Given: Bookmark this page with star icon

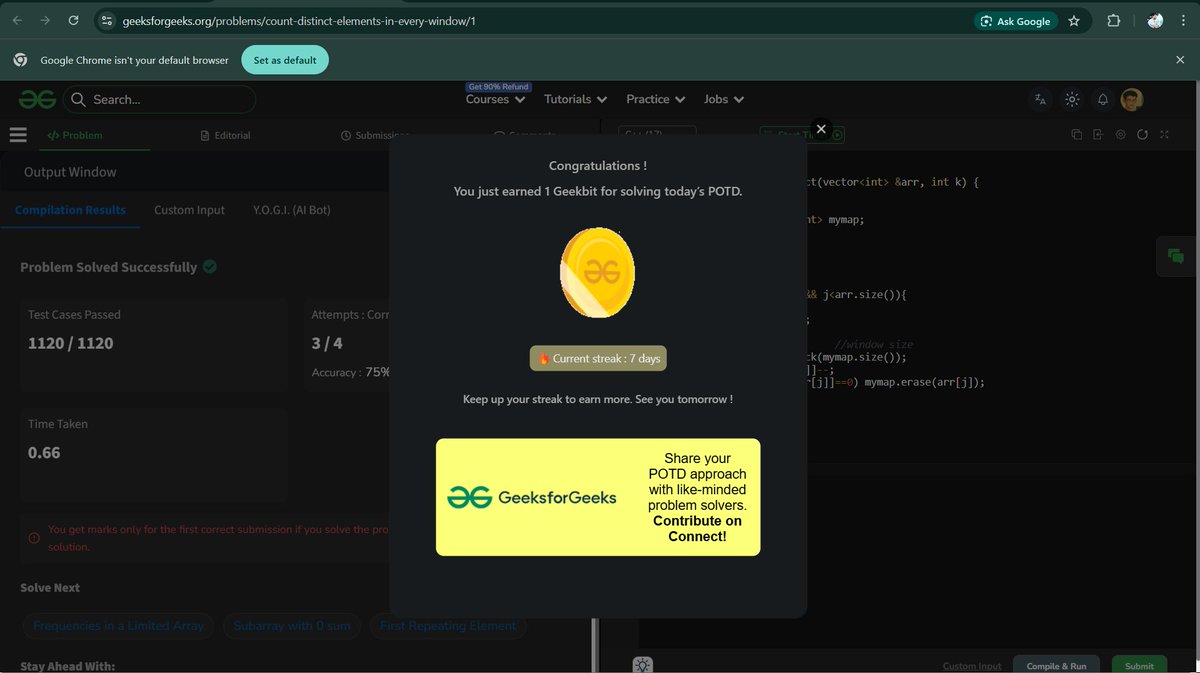Looking at the screenshot, I should pyautogui.click(x=1074, y=20).
